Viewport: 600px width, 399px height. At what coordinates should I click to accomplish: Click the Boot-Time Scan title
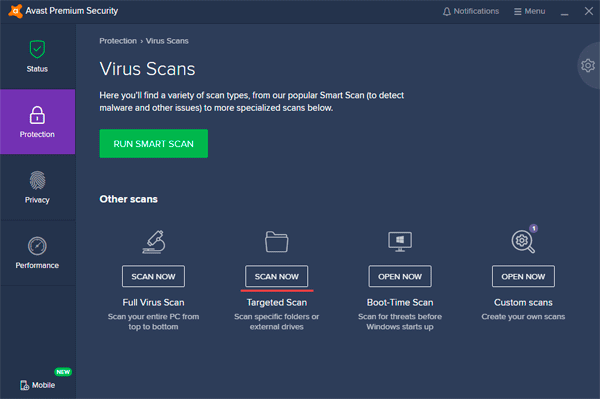400,303
